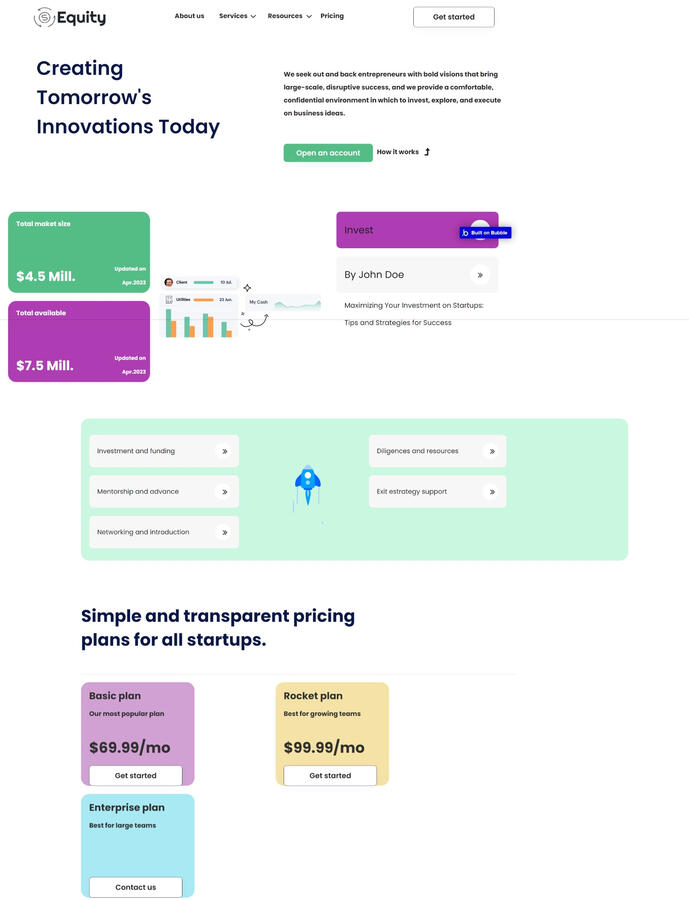Expand the Services dropdown menu
689x900 pixels.
click(x=237, y=16)
